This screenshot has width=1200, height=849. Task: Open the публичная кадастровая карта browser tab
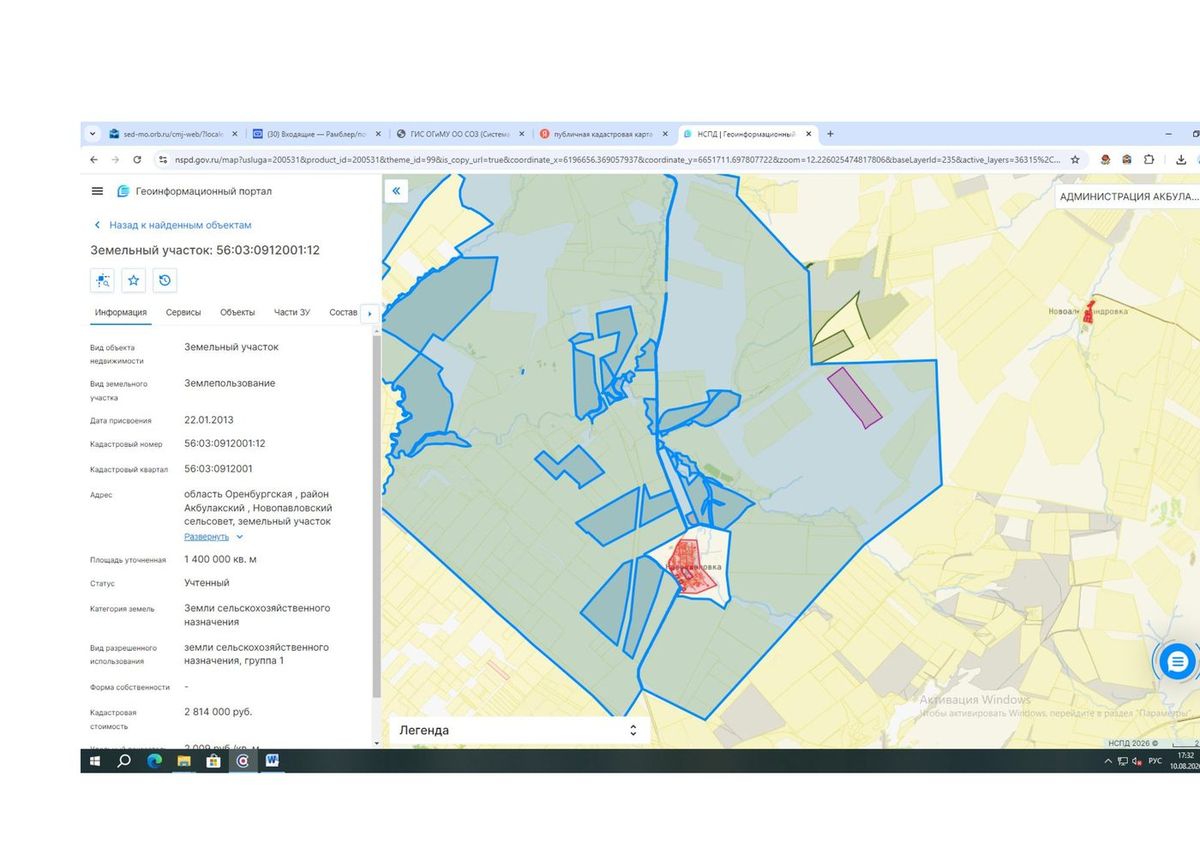[x=603, y=134]
